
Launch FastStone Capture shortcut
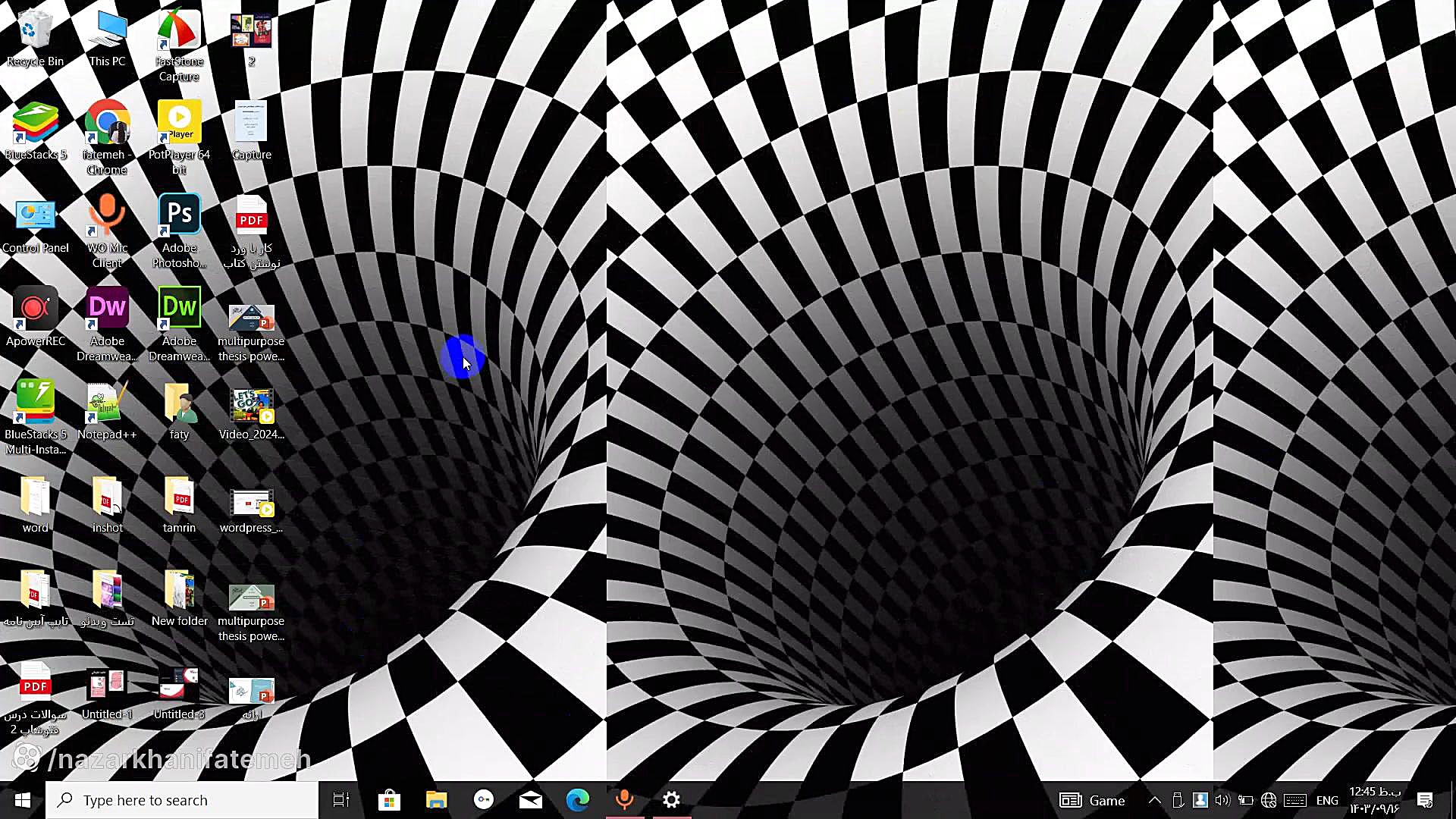[x=179, y=45]
